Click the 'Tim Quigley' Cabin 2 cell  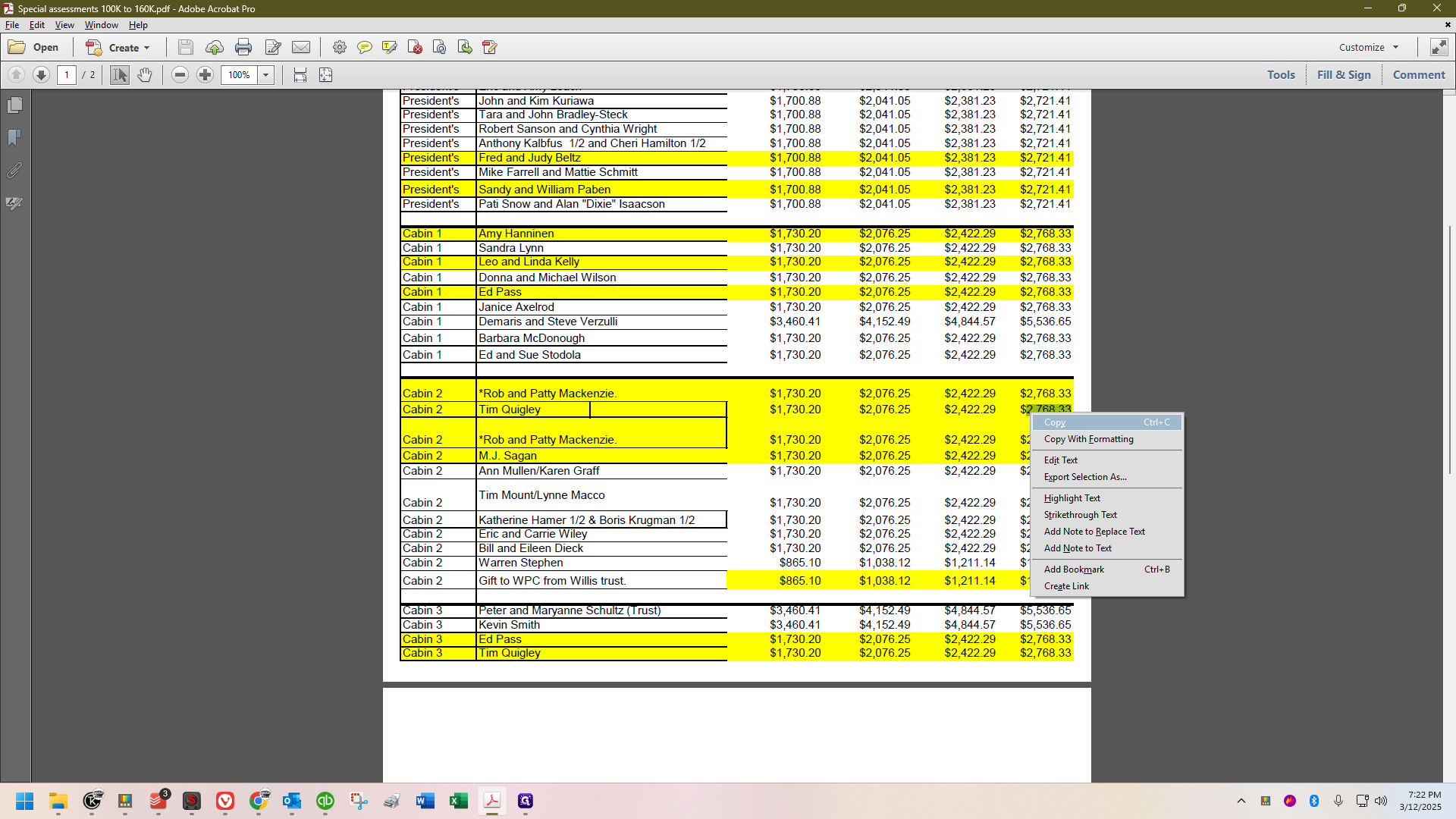510,409
